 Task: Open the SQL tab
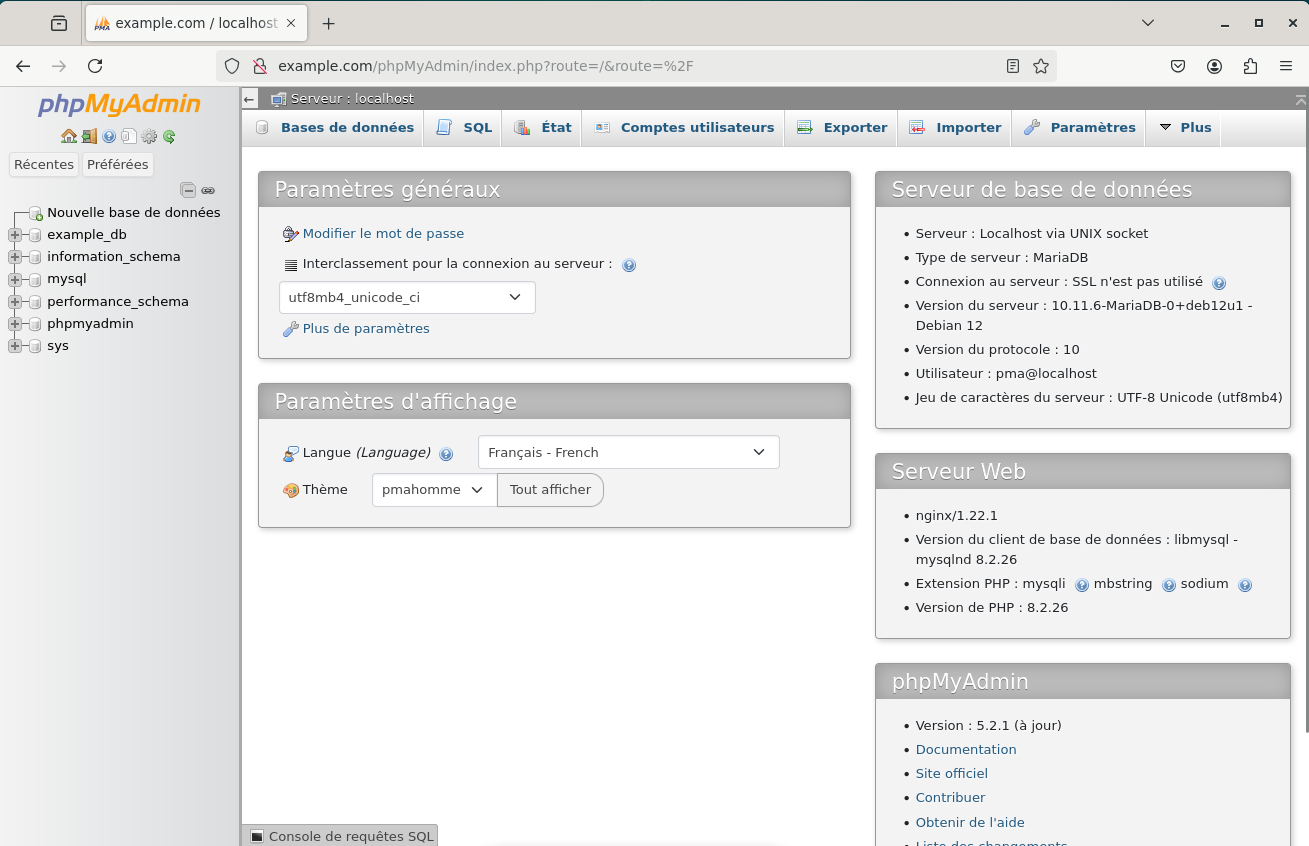pyautogui.click(x=464, y=128)
